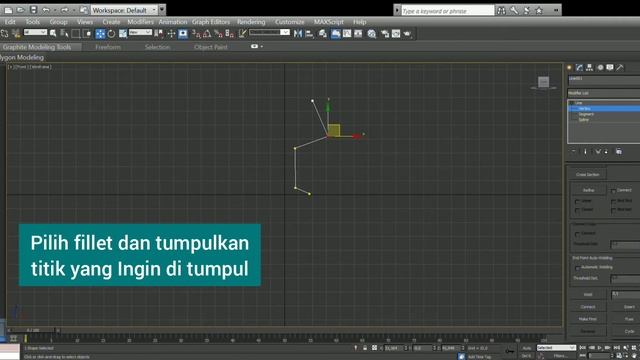Open the Utilities command panel tab
The width and height of the screenshot is (640, 360).
pyautogui.click(x=620, y=68)
